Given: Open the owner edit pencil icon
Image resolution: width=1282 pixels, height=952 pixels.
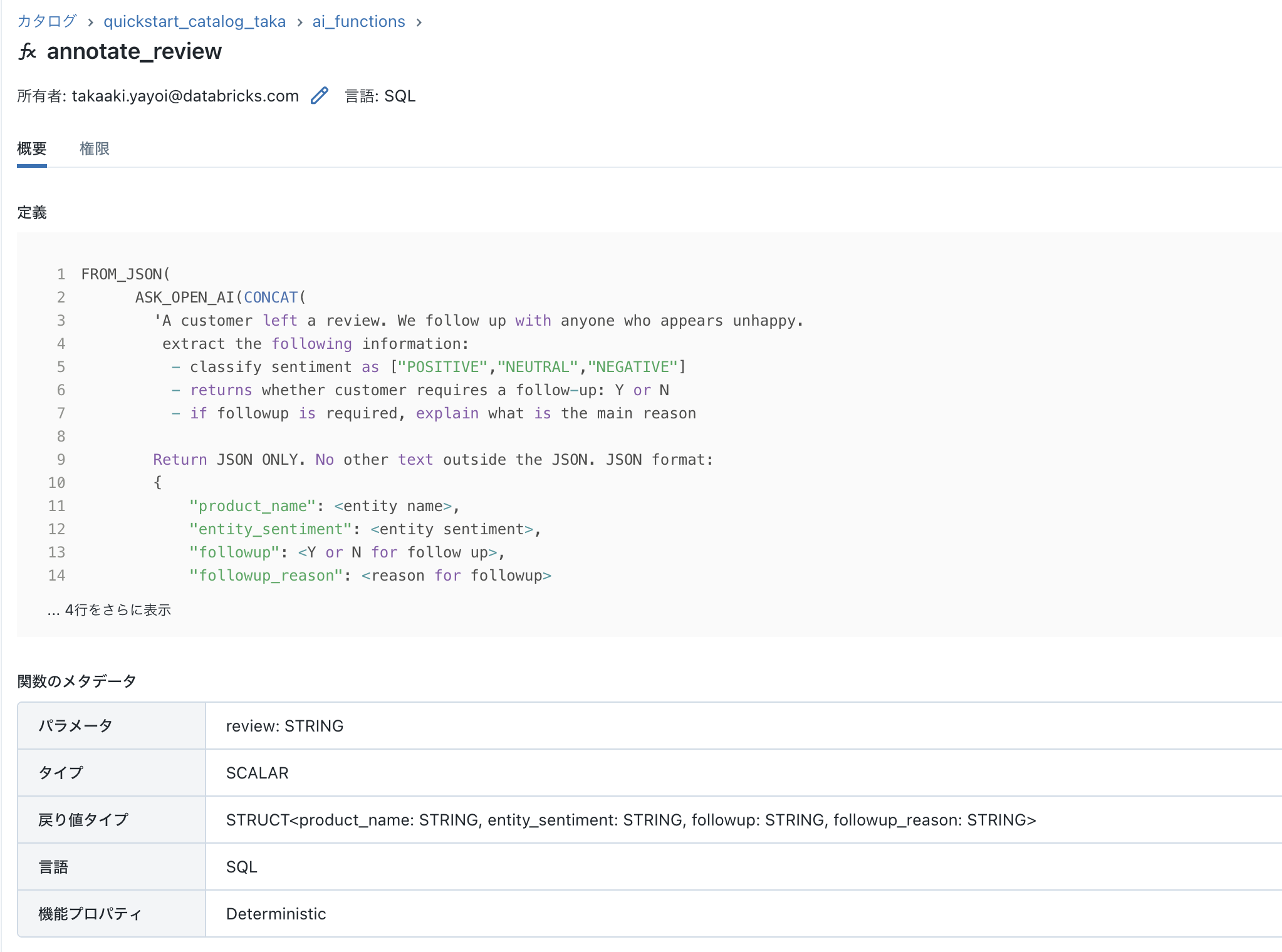Looking at the screenshot, I should pos(320,95).
